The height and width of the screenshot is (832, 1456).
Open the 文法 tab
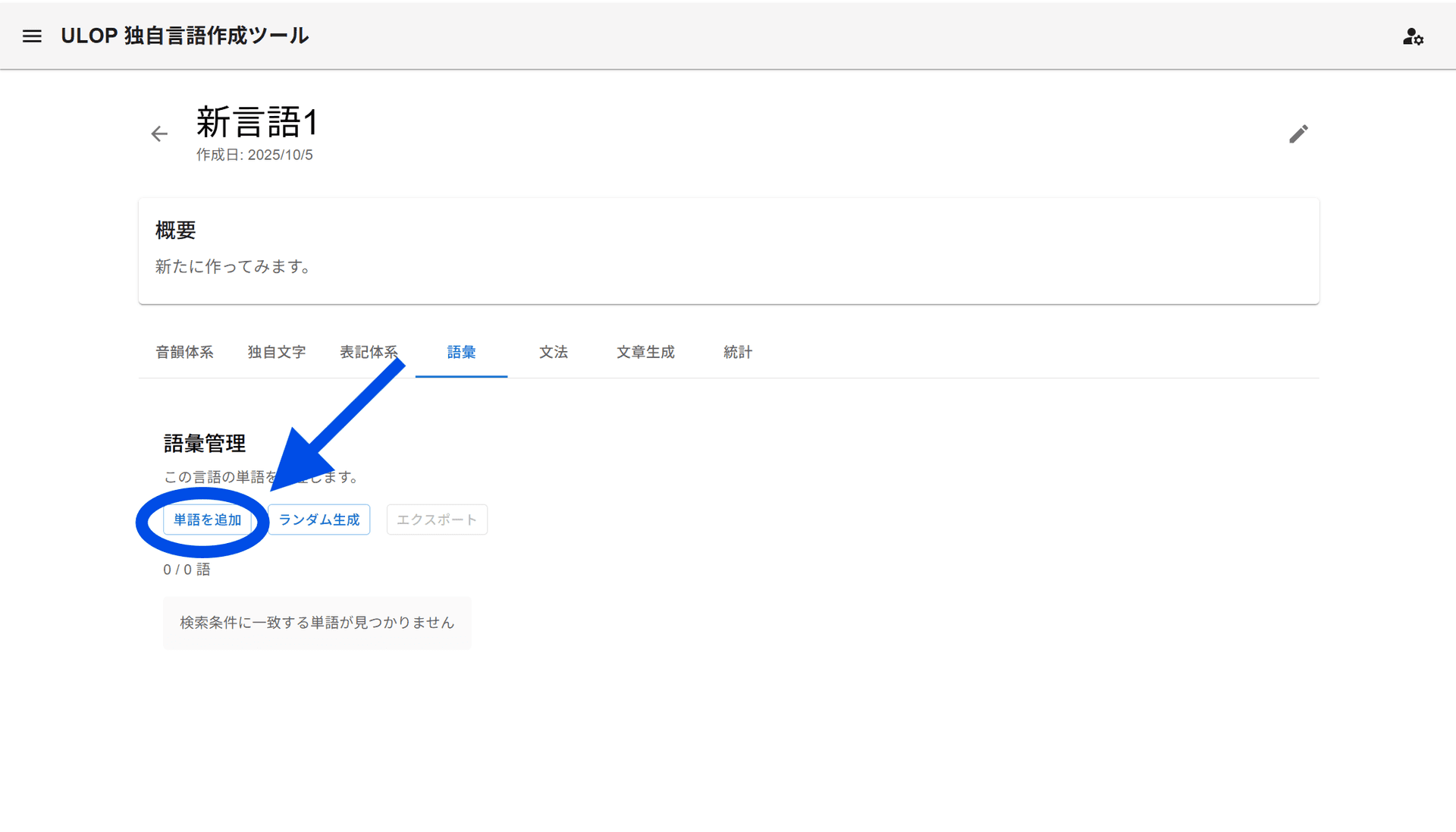click(554, 352)
